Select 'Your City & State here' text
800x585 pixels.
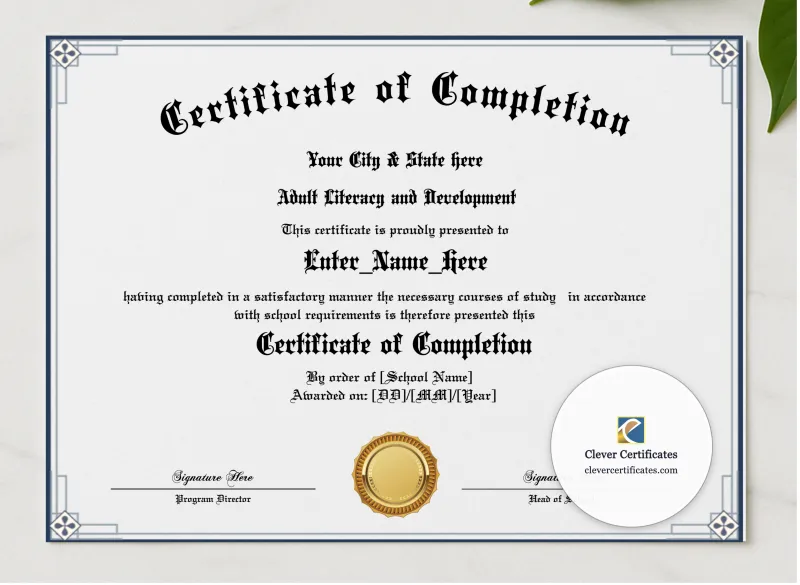coord(395,160)
